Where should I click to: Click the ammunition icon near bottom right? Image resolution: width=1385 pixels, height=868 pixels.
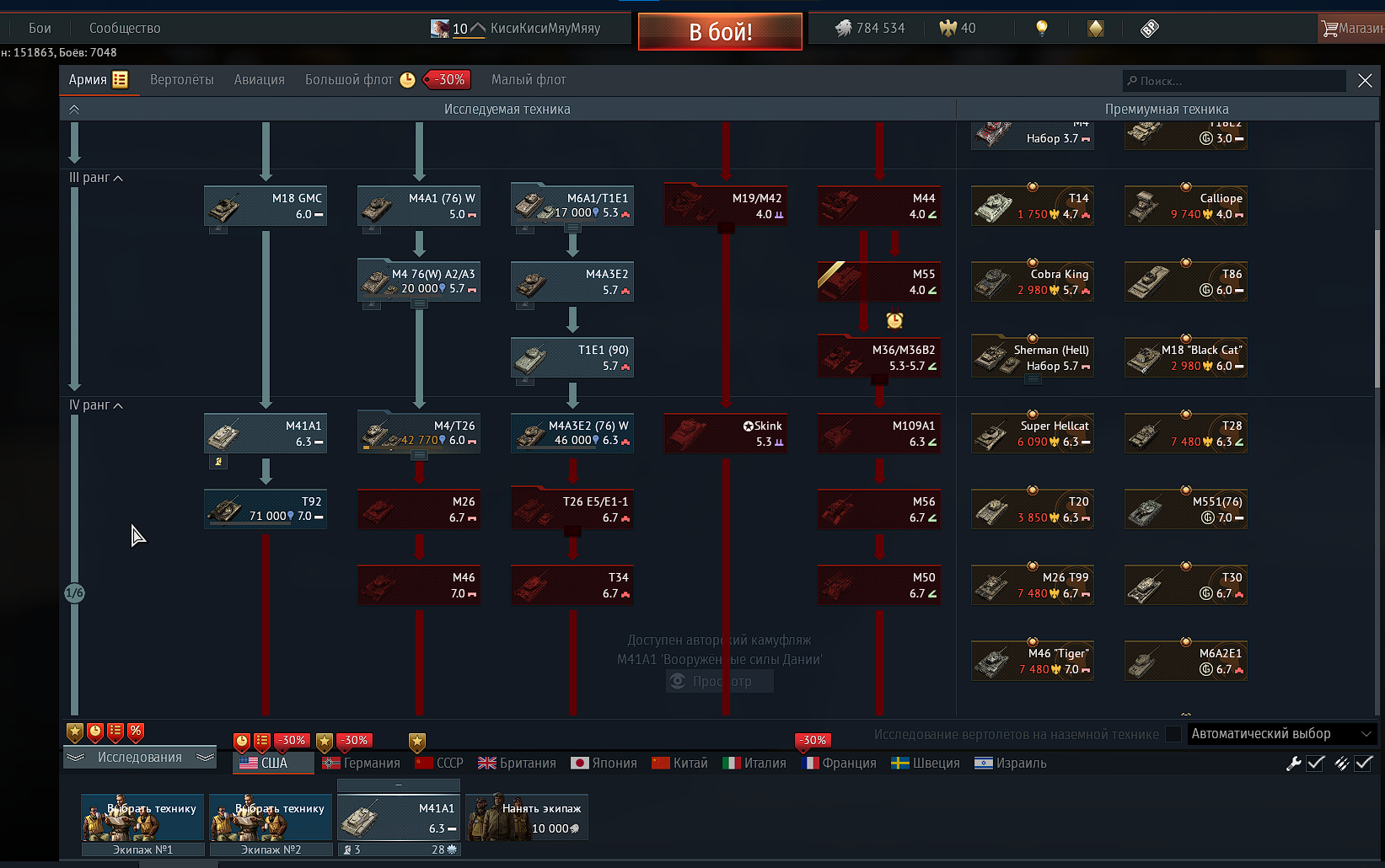1341,764
